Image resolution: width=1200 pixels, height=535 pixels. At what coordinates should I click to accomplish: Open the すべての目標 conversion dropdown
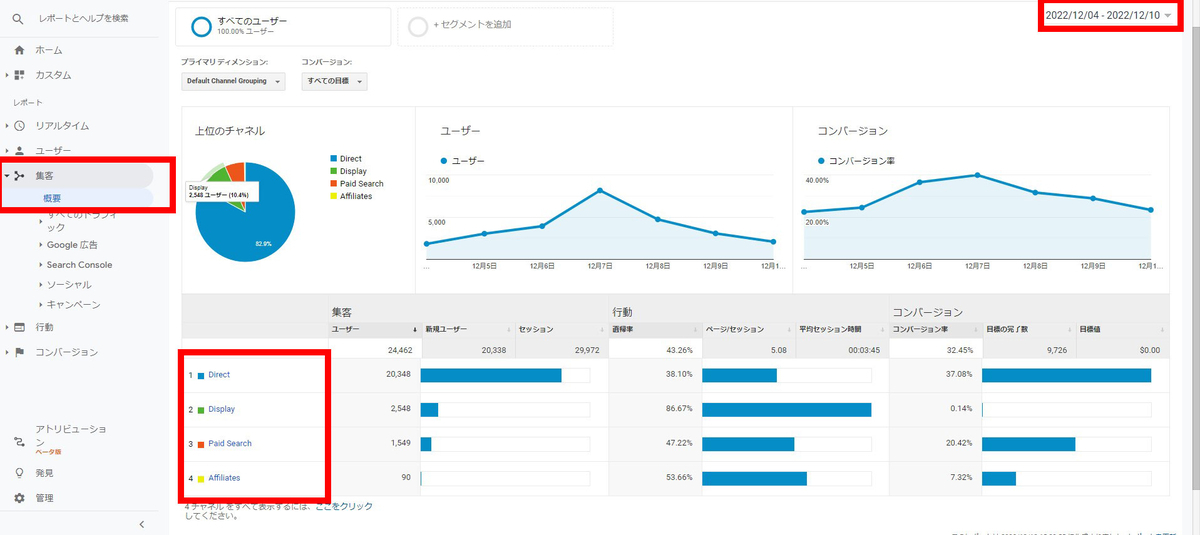coord(334,81)
